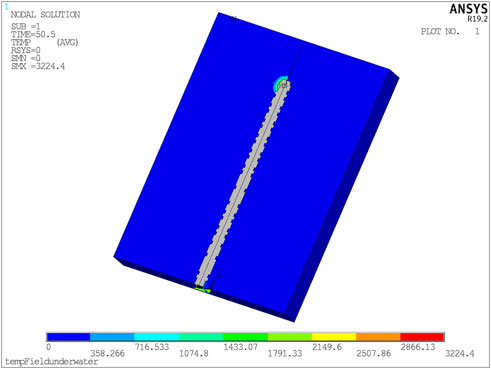The image size is (491, 369).
Task: Click the green spot at weld bottom
Action: tap(203, 289)
